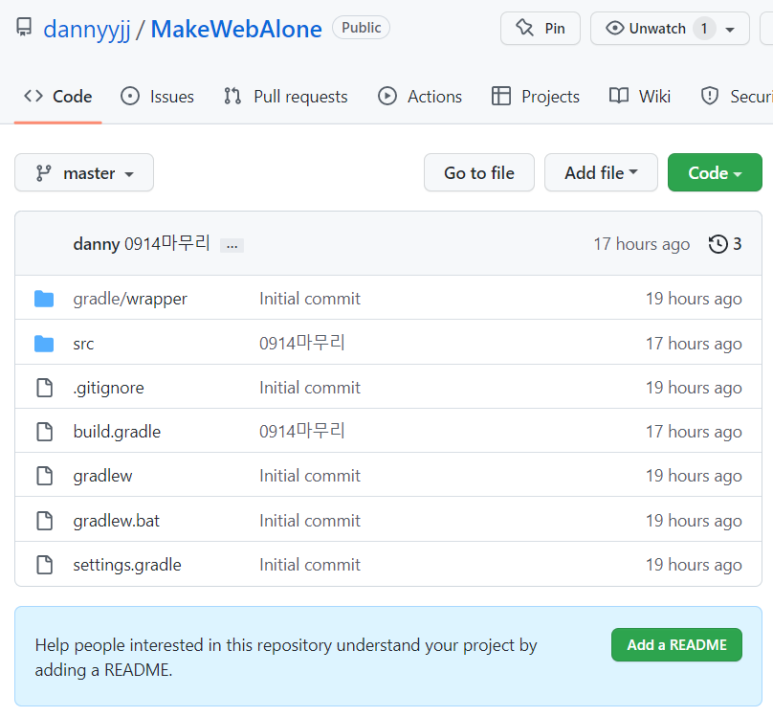Click the gradlew.bat file icon
Viewport: 773px width, 717px height.
click(x=44, y=521)
